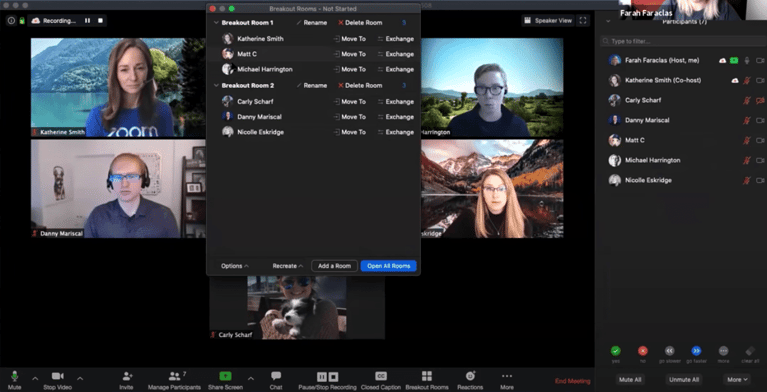Toggle Nicolle Eskridge's muted mic icon
The width and height of the screenshot is (767, 392).
[746, 181]
